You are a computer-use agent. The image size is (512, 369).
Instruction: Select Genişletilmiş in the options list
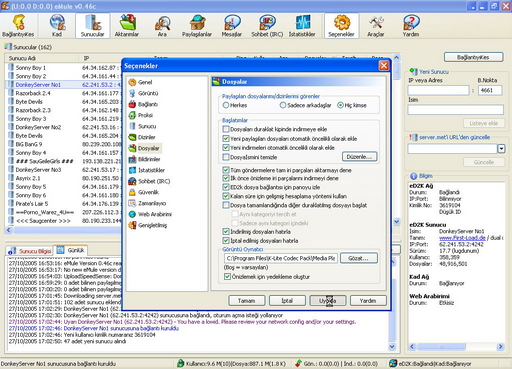(x=148, y=225)
